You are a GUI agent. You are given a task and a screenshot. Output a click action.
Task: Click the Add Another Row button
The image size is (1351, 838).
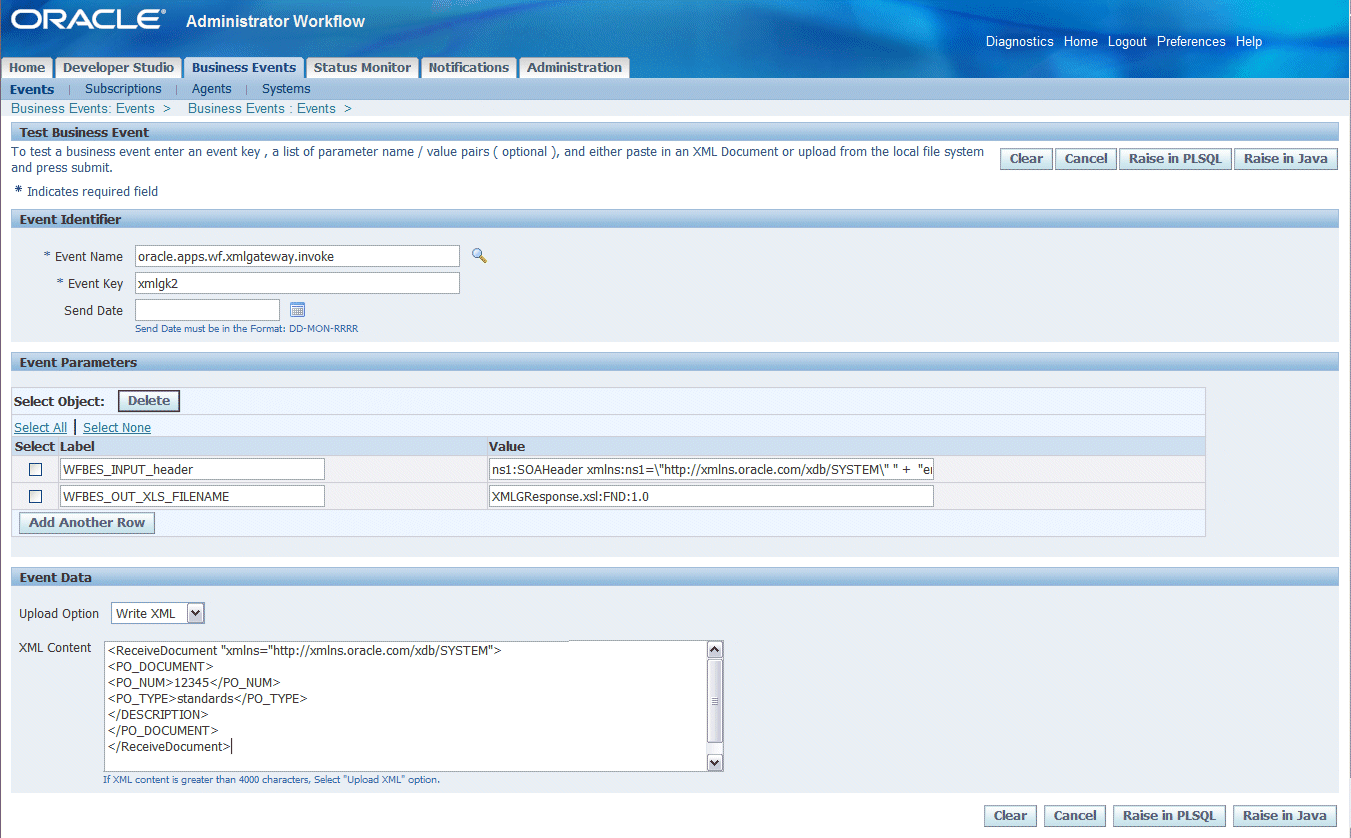click(x=87, y=522)
